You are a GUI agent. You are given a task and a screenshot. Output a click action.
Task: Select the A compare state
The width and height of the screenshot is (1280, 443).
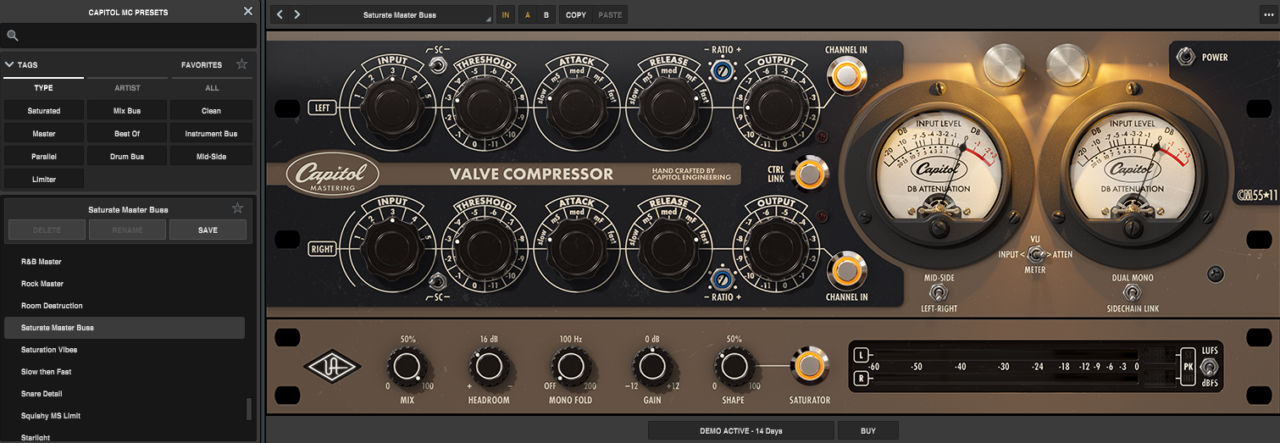pos(526,15)
